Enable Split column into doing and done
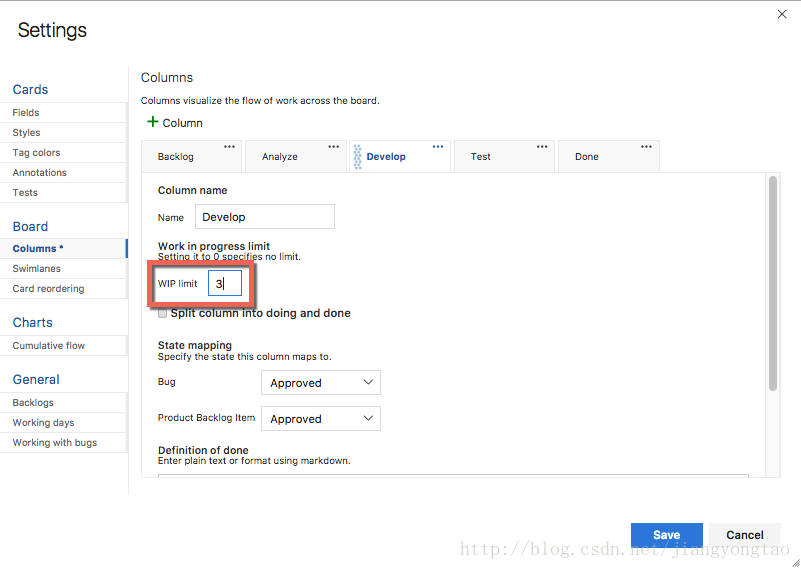The image size is (801, 569). click(162, 314)
